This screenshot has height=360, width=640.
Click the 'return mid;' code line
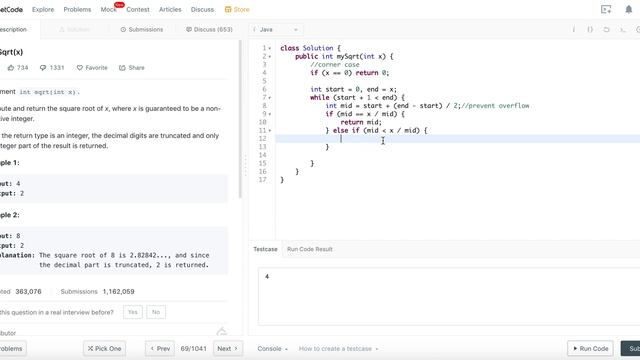[361, 122]
